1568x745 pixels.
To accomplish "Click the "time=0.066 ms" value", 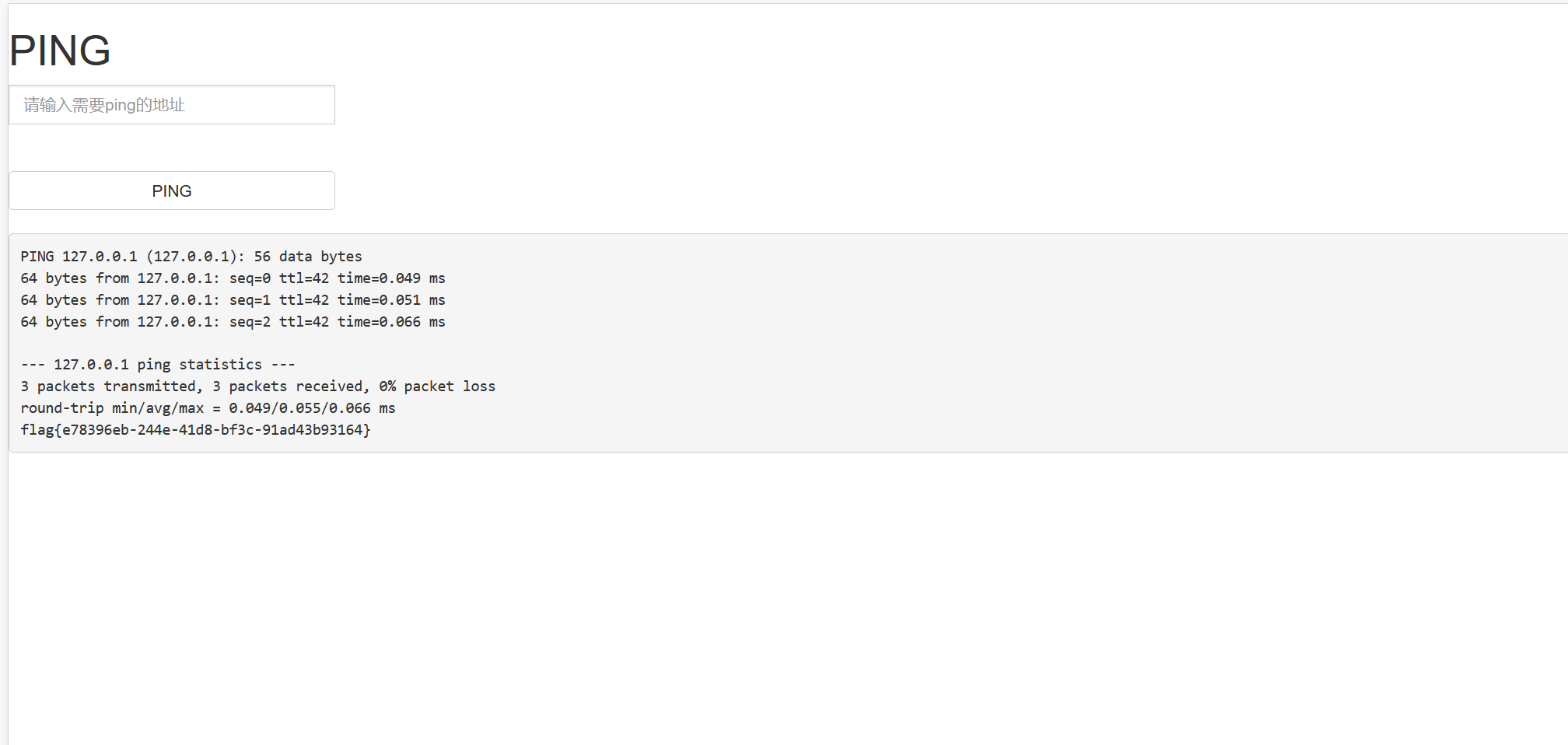I will pyautogui.click(x=391, y=322).
